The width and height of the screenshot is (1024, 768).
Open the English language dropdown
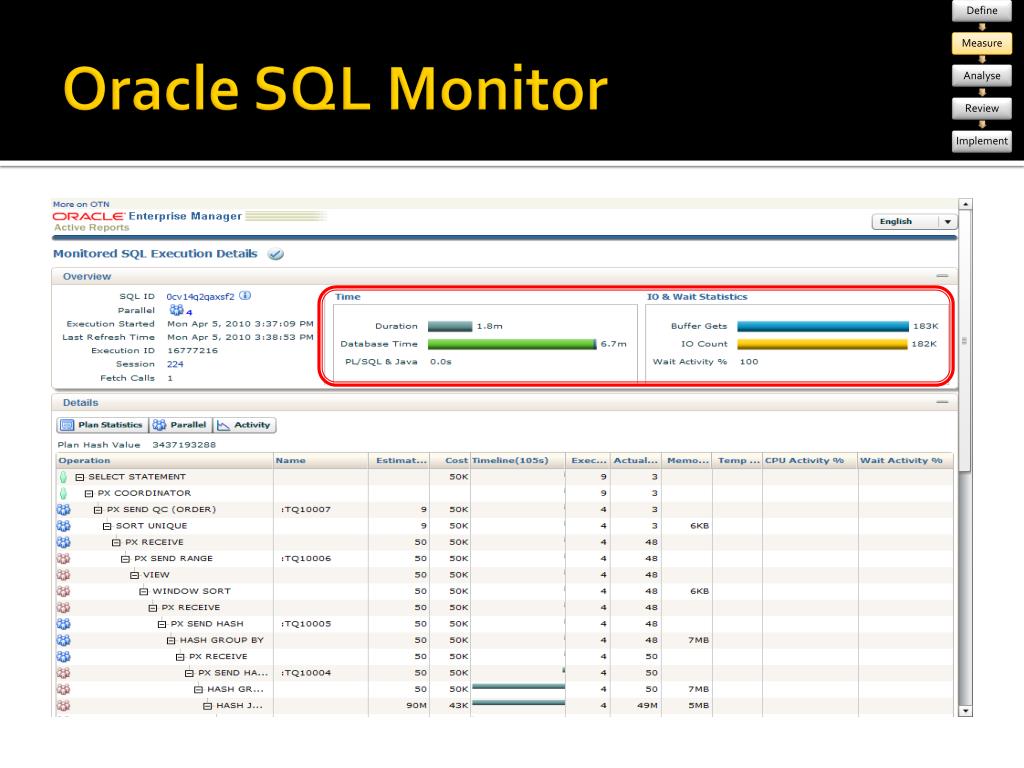click(914, 222)
